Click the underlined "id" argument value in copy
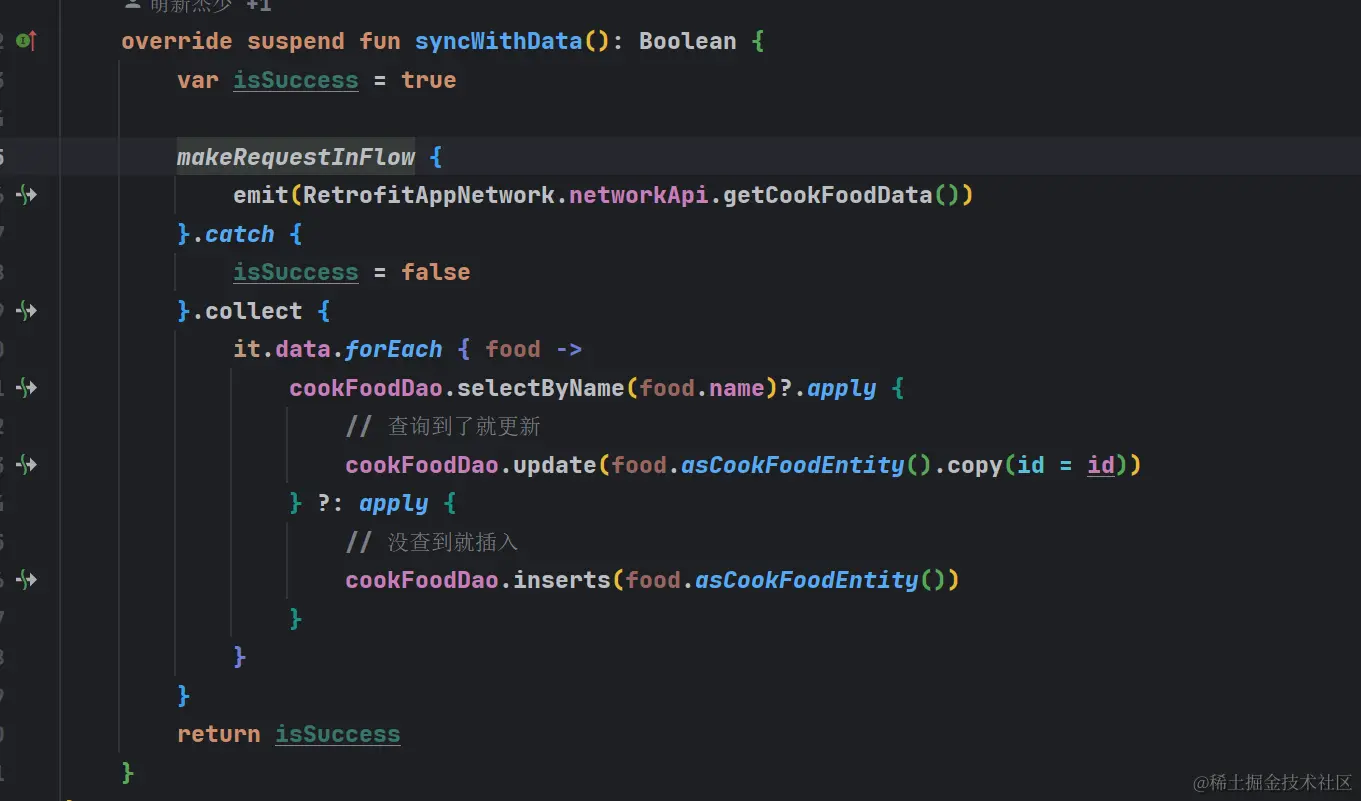Viewport: 1361px width, 801px height. [x=1101, y=465]
